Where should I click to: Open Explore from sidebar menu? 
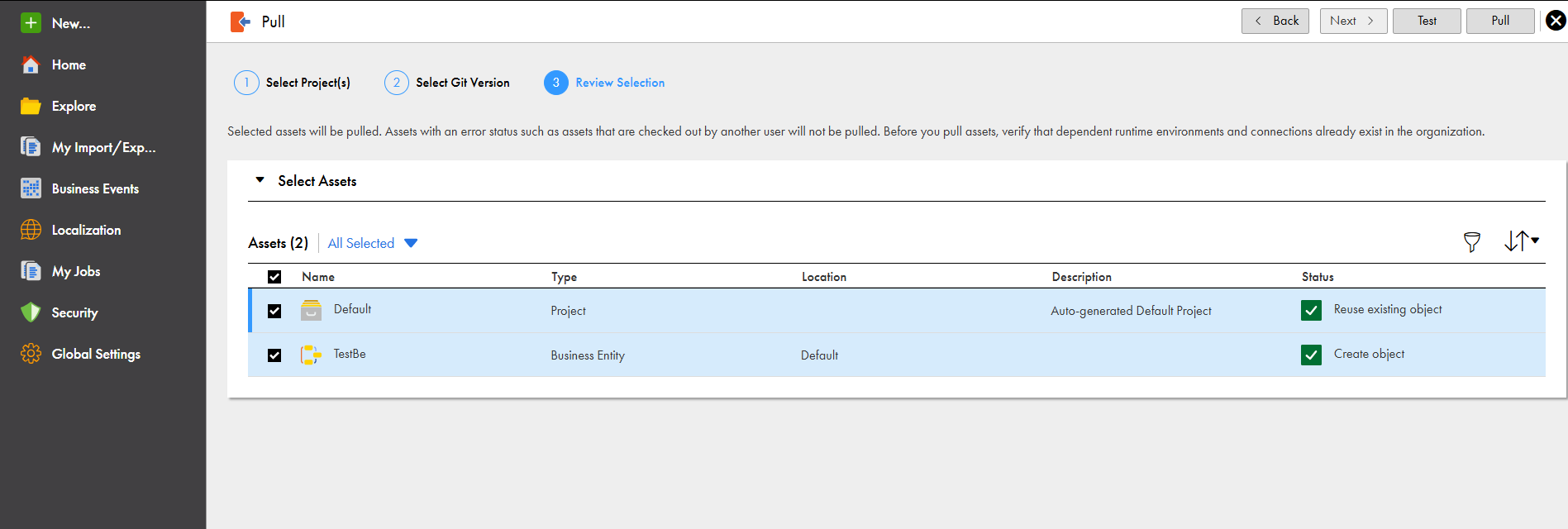tap(74, 106)
